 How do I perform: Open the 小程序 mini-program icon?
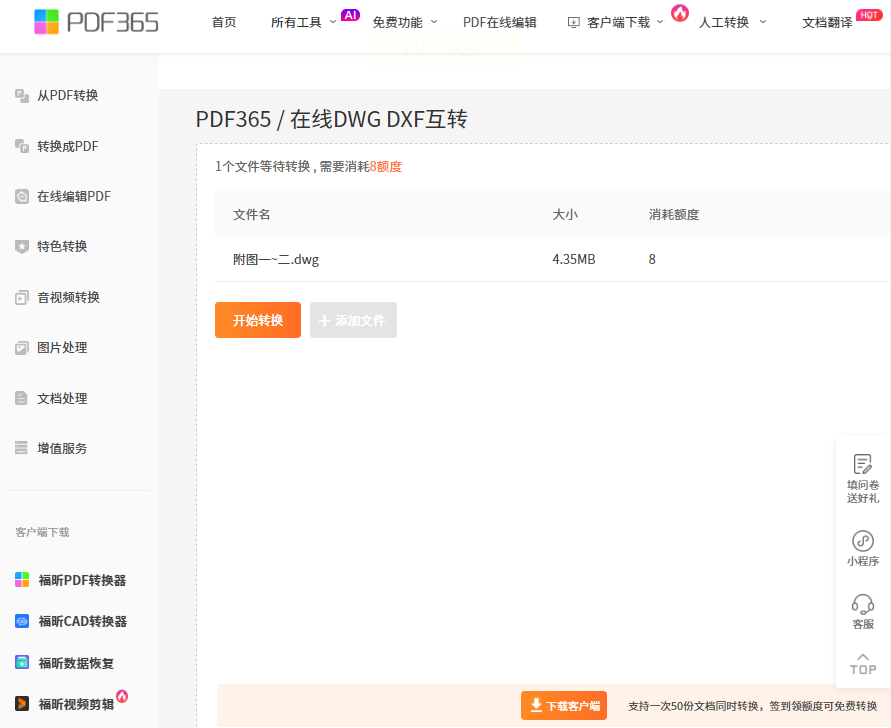pos(863,540)
